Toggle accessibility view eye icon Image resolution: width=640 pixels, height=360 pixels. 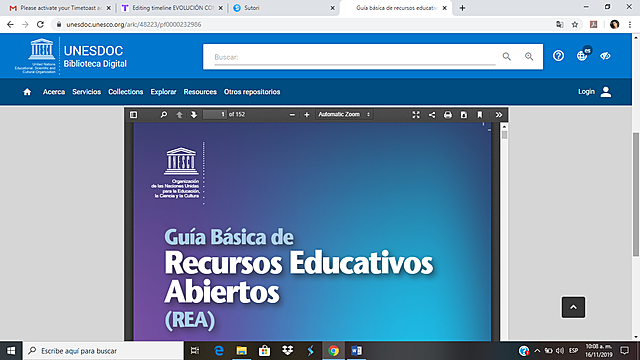(x=605, y=56)
